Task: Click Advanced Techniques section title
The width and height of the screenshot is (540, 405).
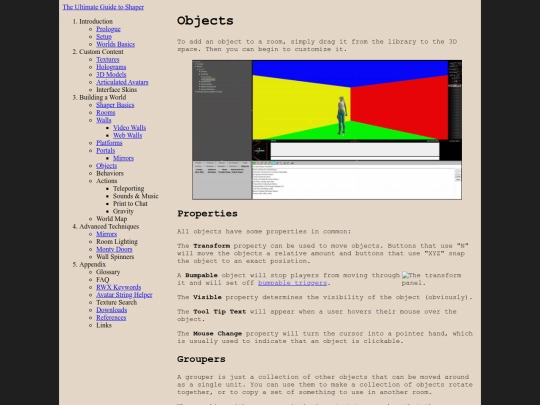Action: (109, 226)
